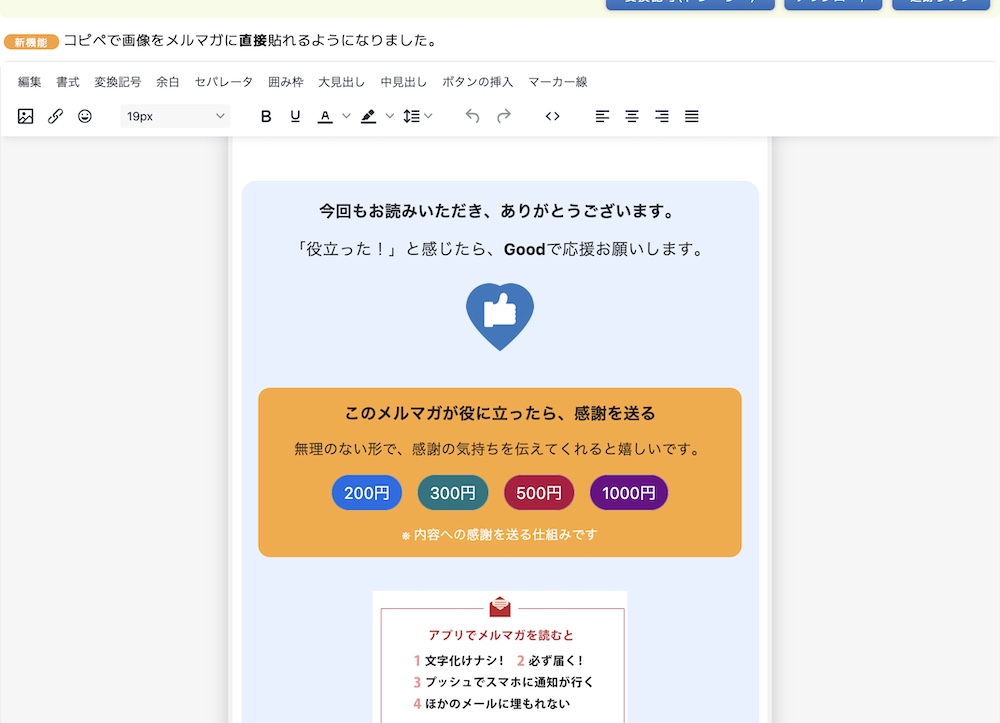Click the insert link icon
The width and height of the screenshot is (1000, 723).
[56, 116]
